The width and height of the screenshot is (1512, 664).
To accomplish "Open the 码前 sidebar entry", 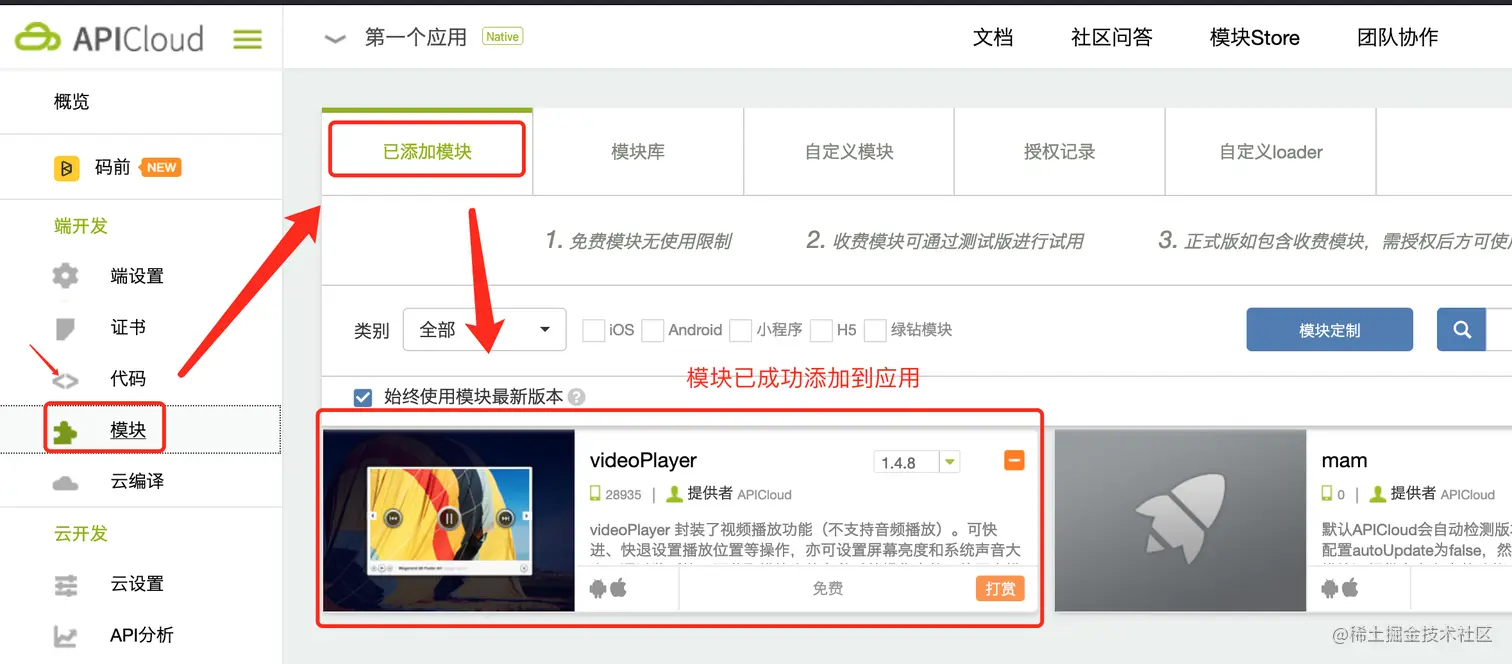I will pyautogui.click(x=113, y=168).
